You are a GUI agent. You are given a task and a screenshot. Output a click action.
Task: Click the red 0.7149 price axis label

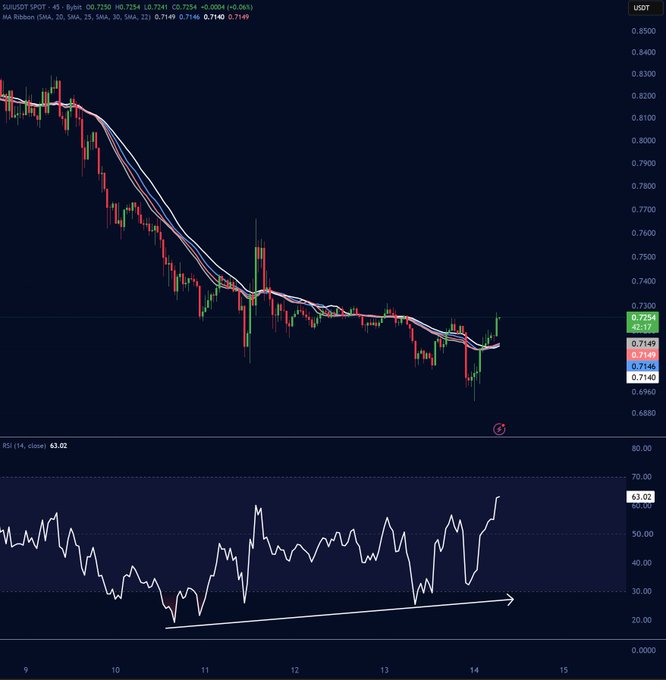point(643,355)
